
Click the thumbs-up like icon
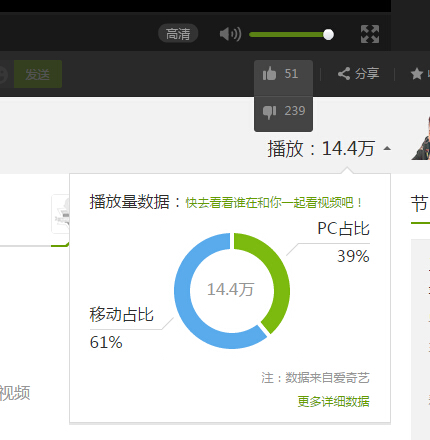(269, 73)
